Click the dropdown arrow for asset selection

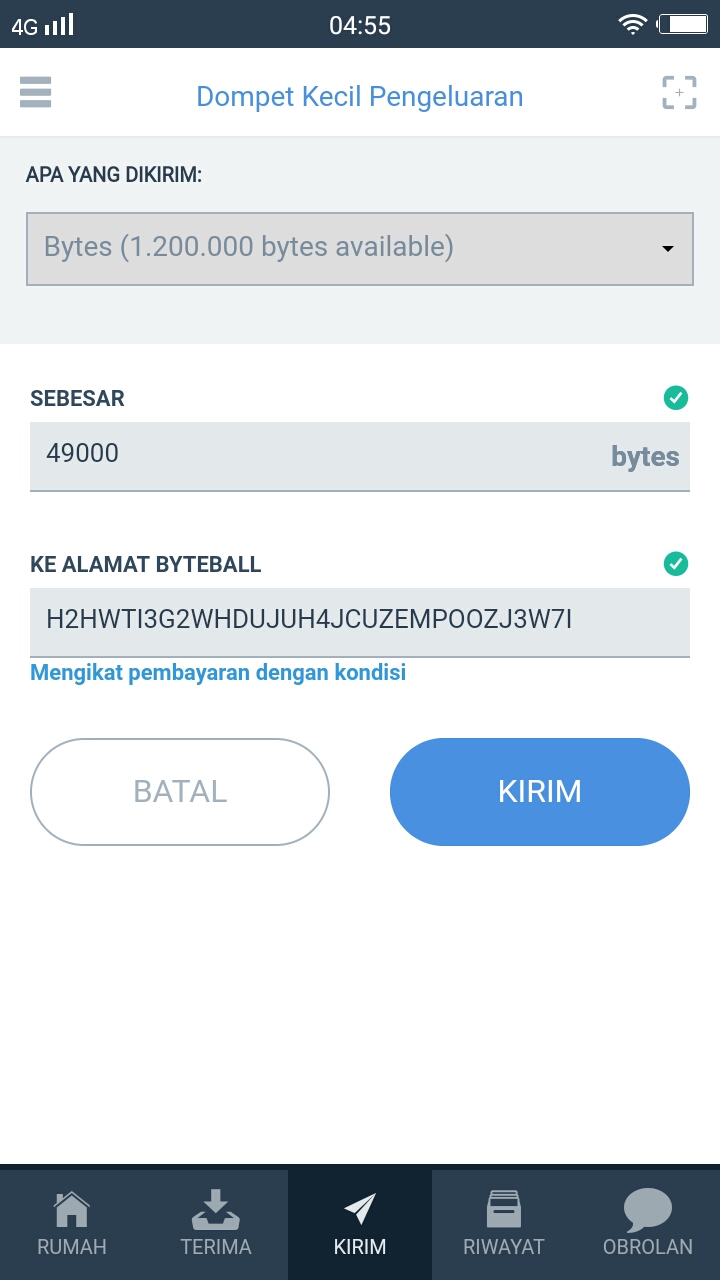(668, 249)
